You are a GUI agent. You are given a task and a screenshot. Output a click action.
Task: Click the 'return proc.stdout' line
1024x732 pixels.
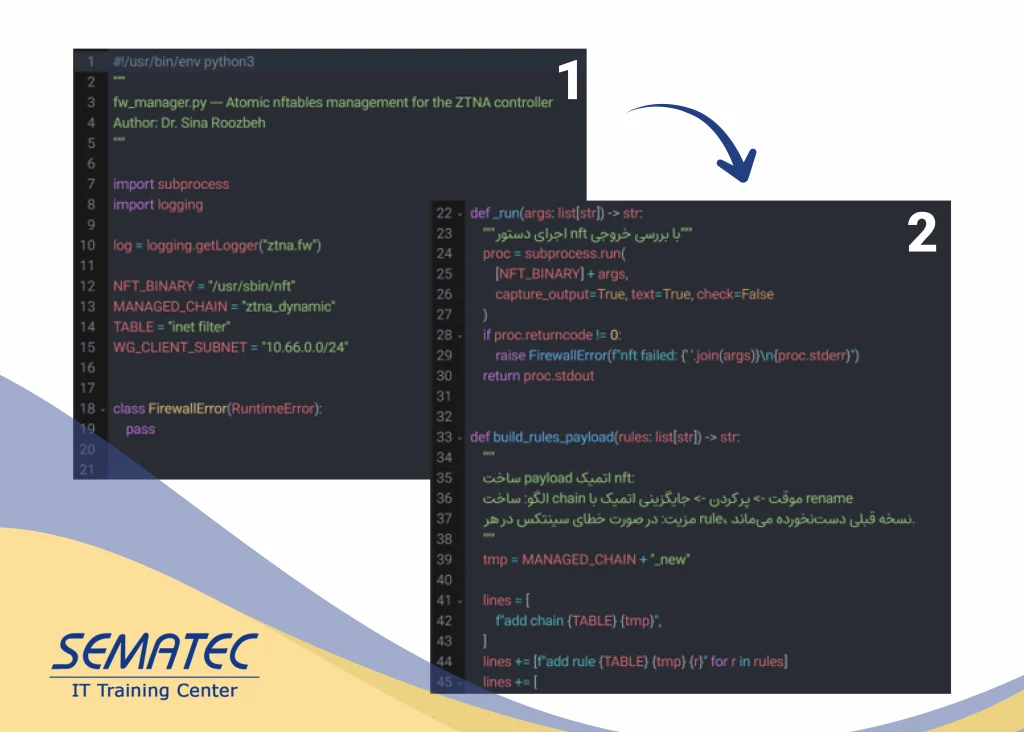click(x=539, y=376)
